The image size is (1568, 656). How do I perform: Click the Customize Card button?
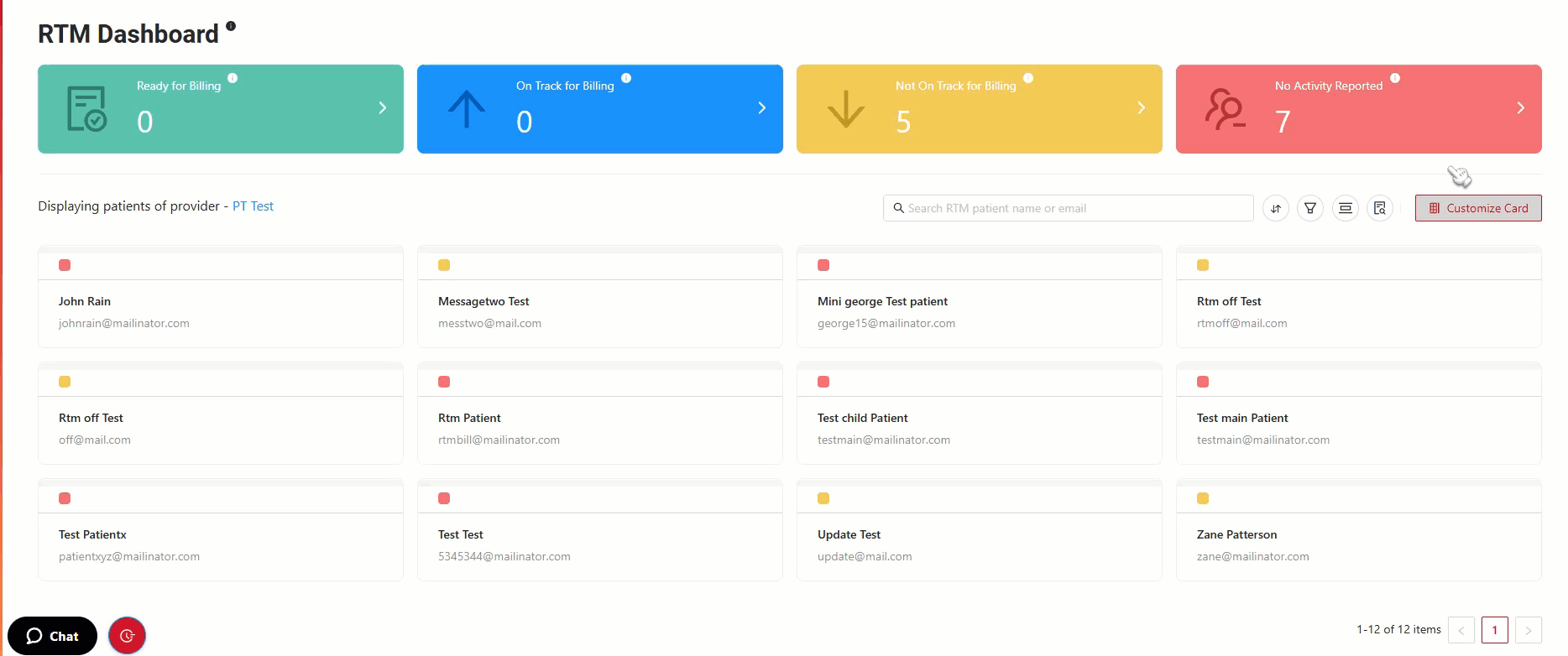coord(1477,208)
